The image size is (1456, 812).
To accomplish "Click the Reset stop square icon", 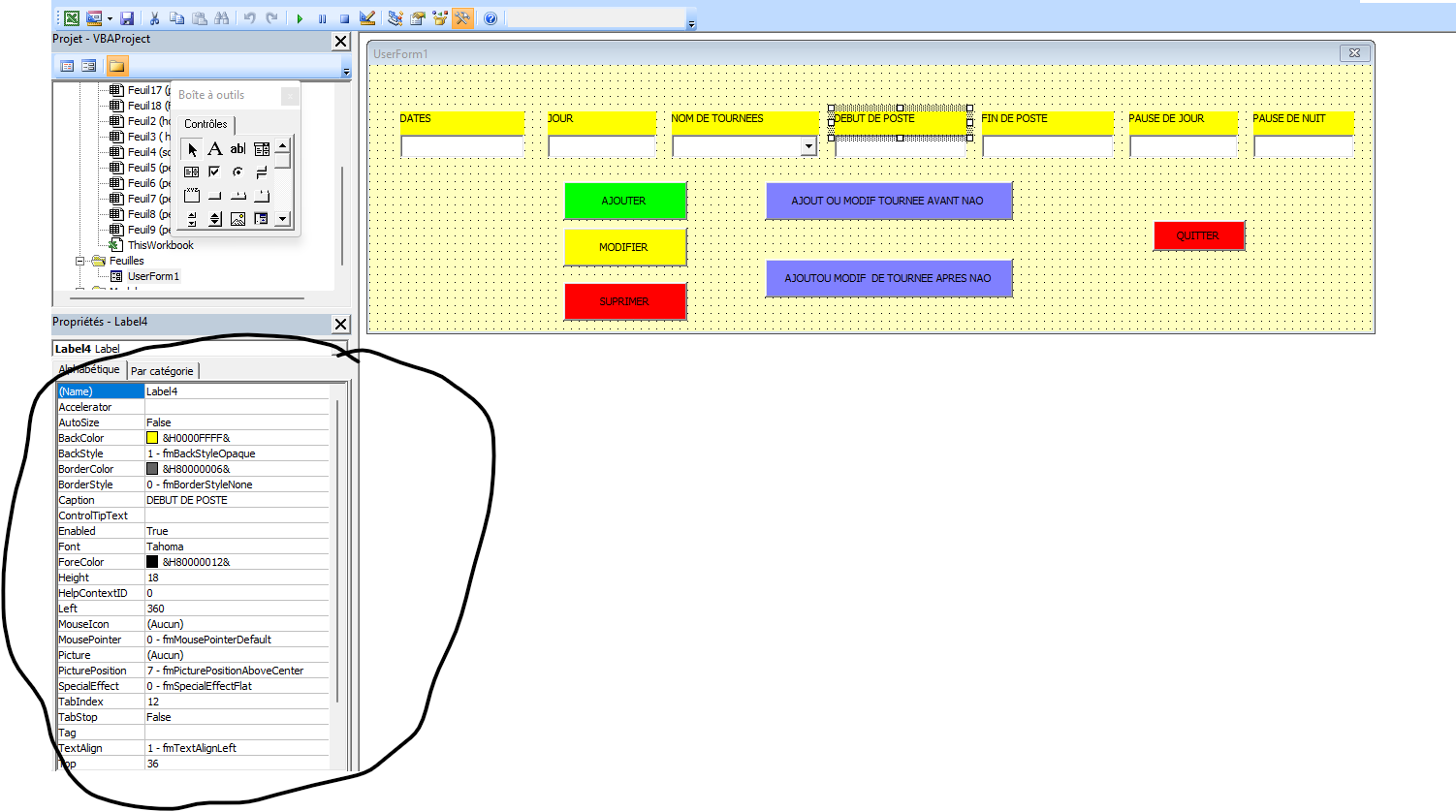I will coord(344,17).
